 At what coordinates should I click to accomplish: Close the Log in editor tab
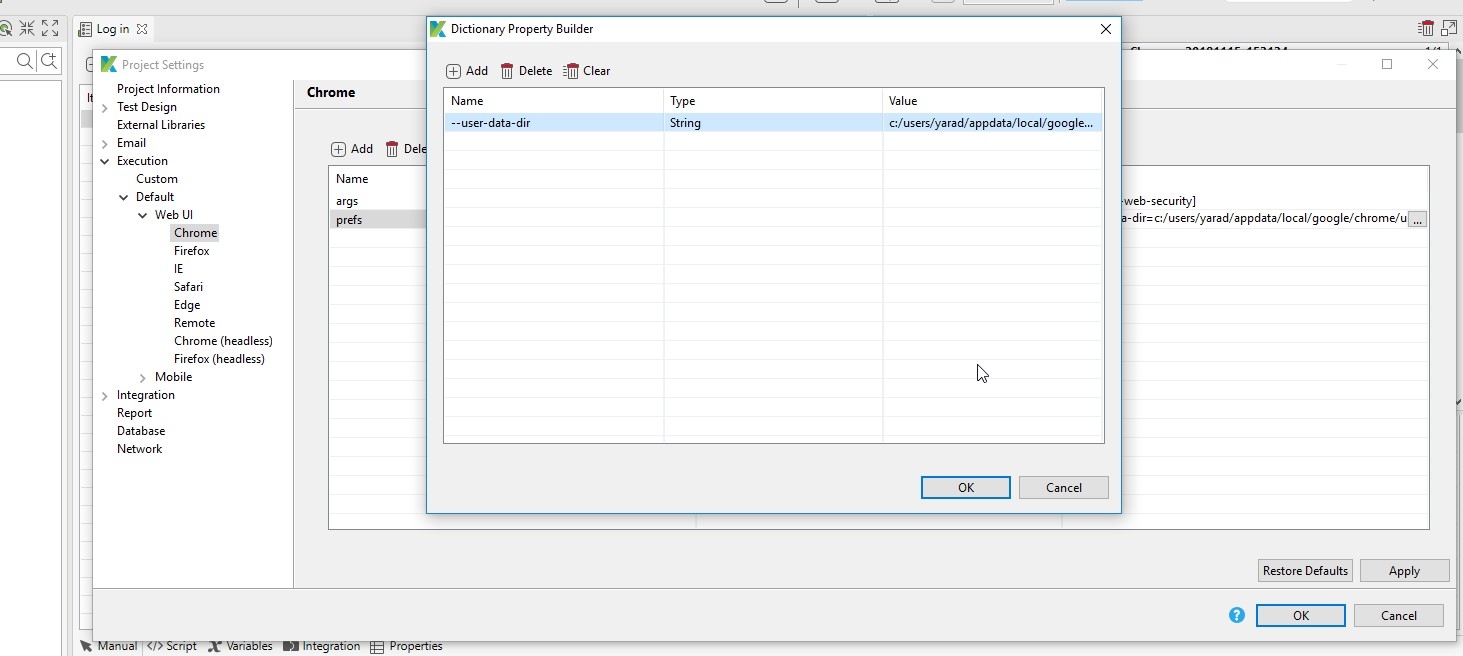click(x=142, y=30)
